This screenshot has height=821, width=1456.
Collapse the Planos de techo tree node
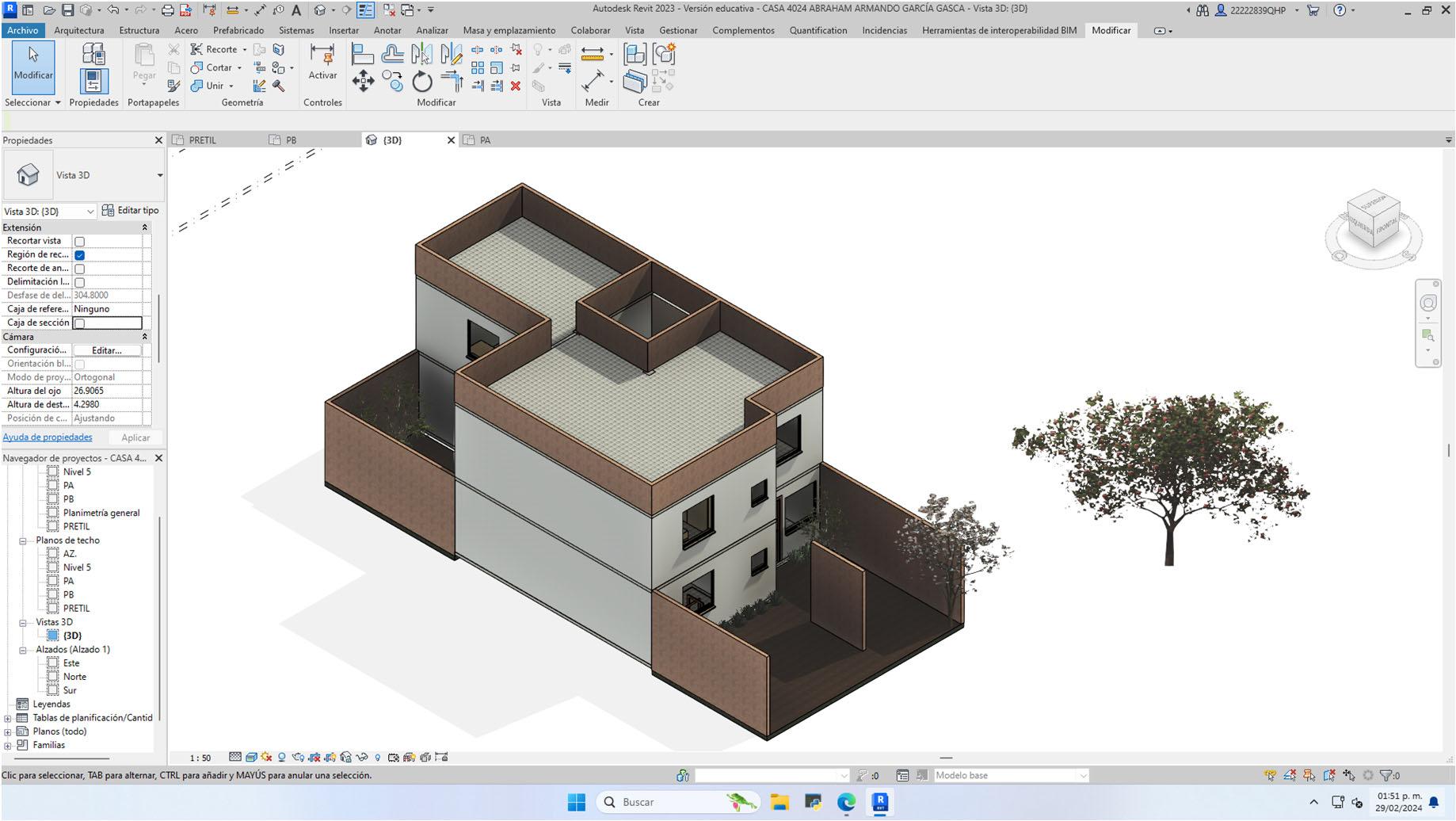coord(23,540)
